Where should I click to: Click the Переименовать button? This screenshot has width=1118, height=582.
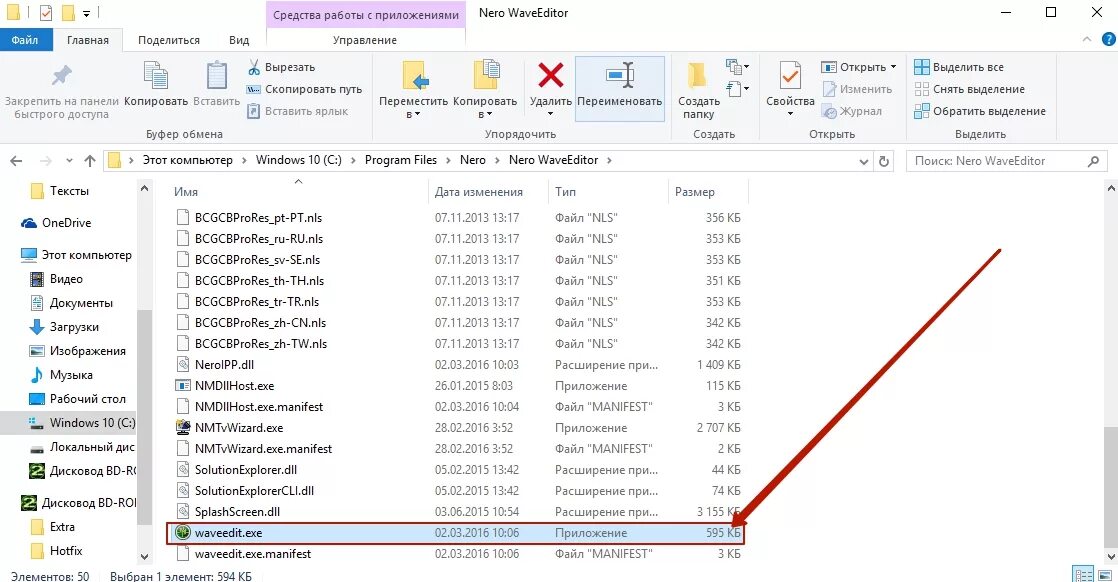tap(620, 88)
